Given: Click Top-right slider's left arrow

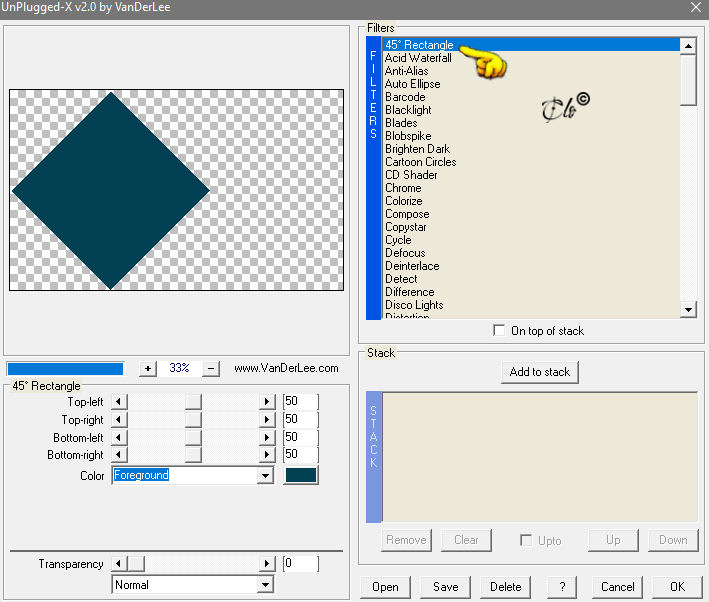Looking at the screenshot, I should click(x=119, y=420).
